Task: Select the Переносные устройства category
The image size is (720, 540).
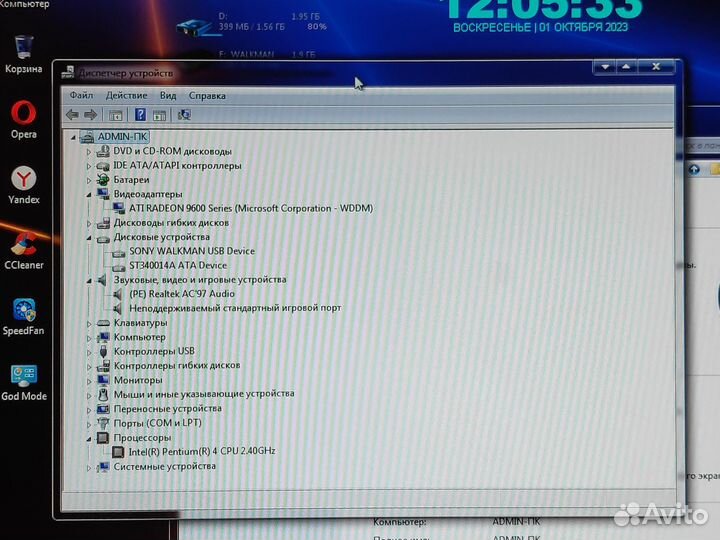Action: 168,408
